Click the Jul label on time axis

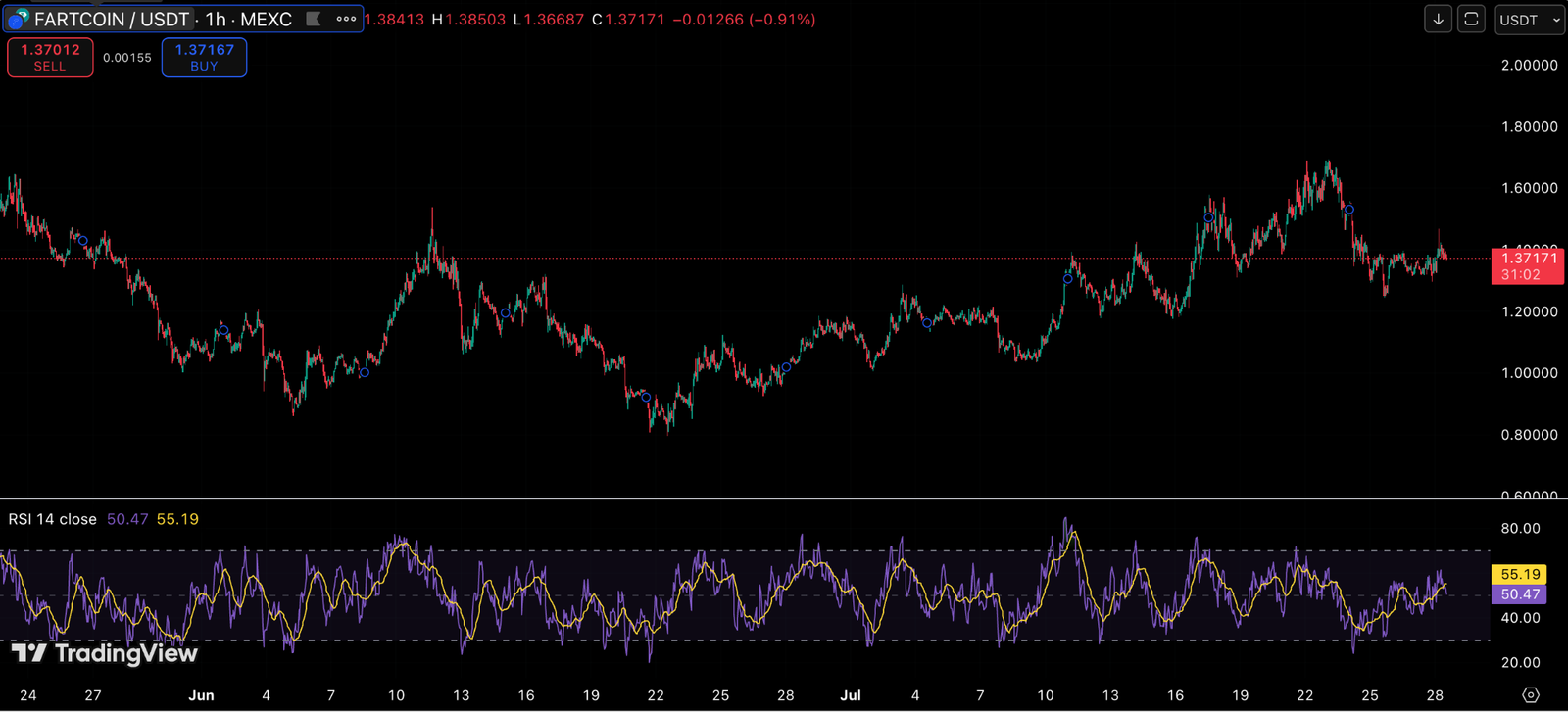[x=850, y=695]
